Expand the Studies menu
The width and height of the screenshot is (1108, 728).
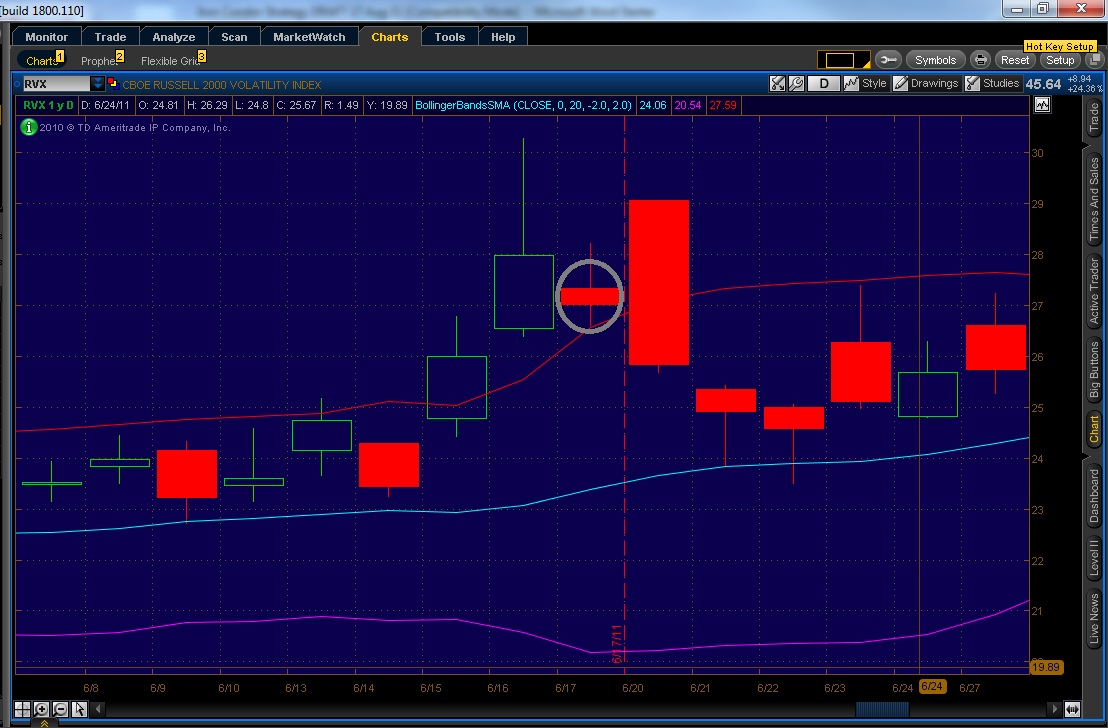tap(992, 84)
